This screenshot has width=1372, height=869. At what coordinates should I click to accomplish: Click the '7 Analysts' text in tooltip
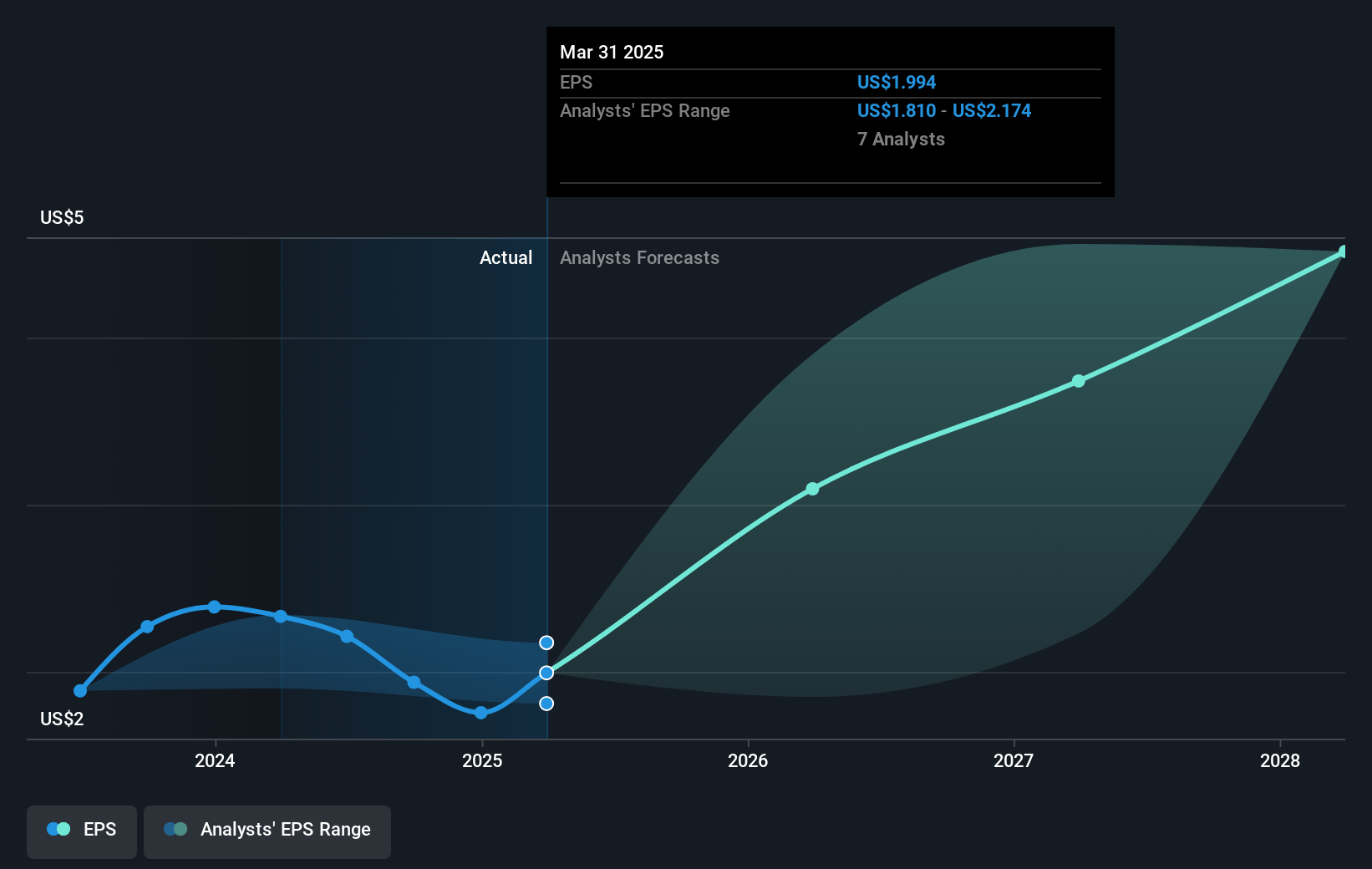coord(901,140)
